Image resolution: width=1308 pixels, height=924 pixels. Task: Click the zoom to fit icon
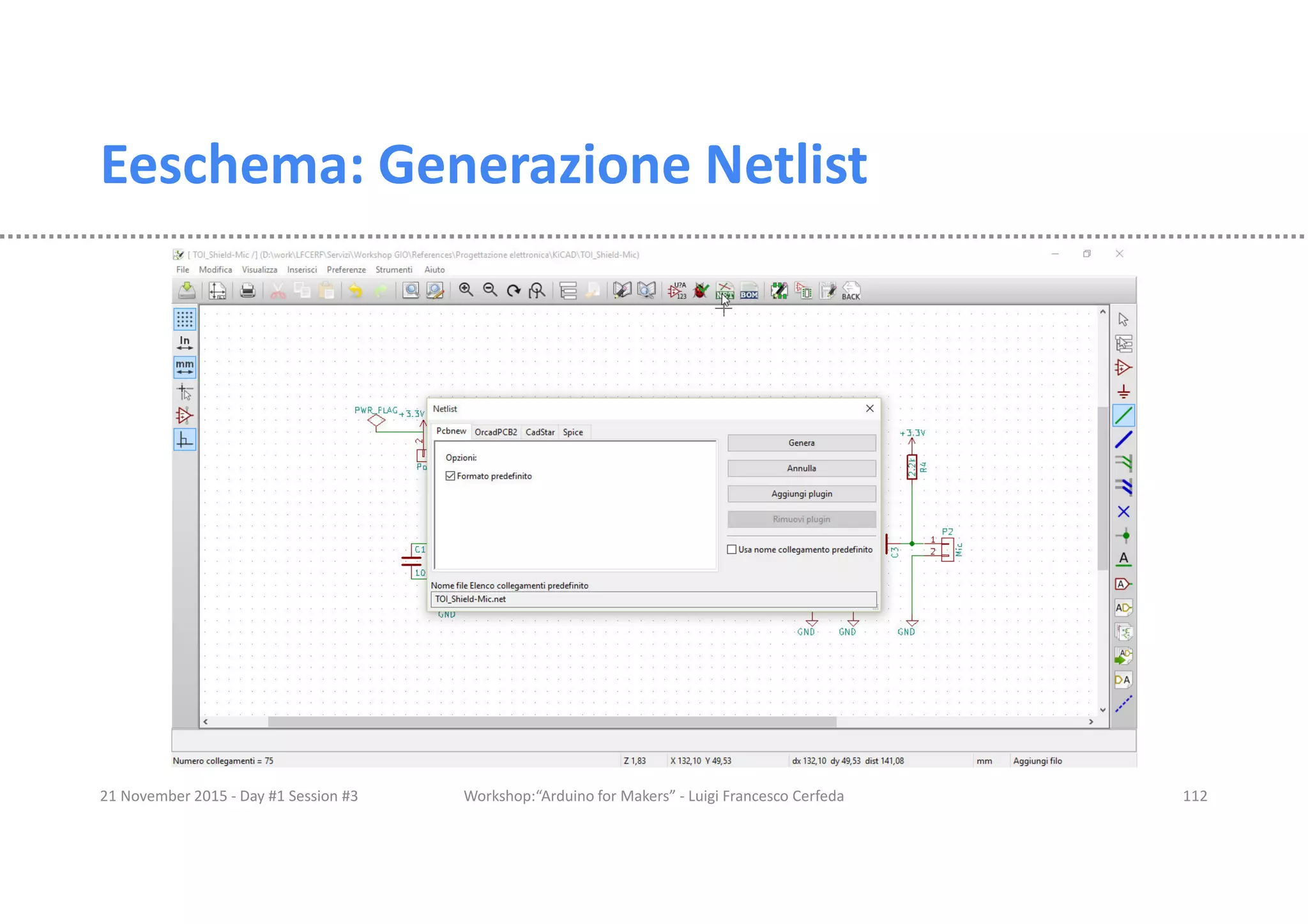537,291
